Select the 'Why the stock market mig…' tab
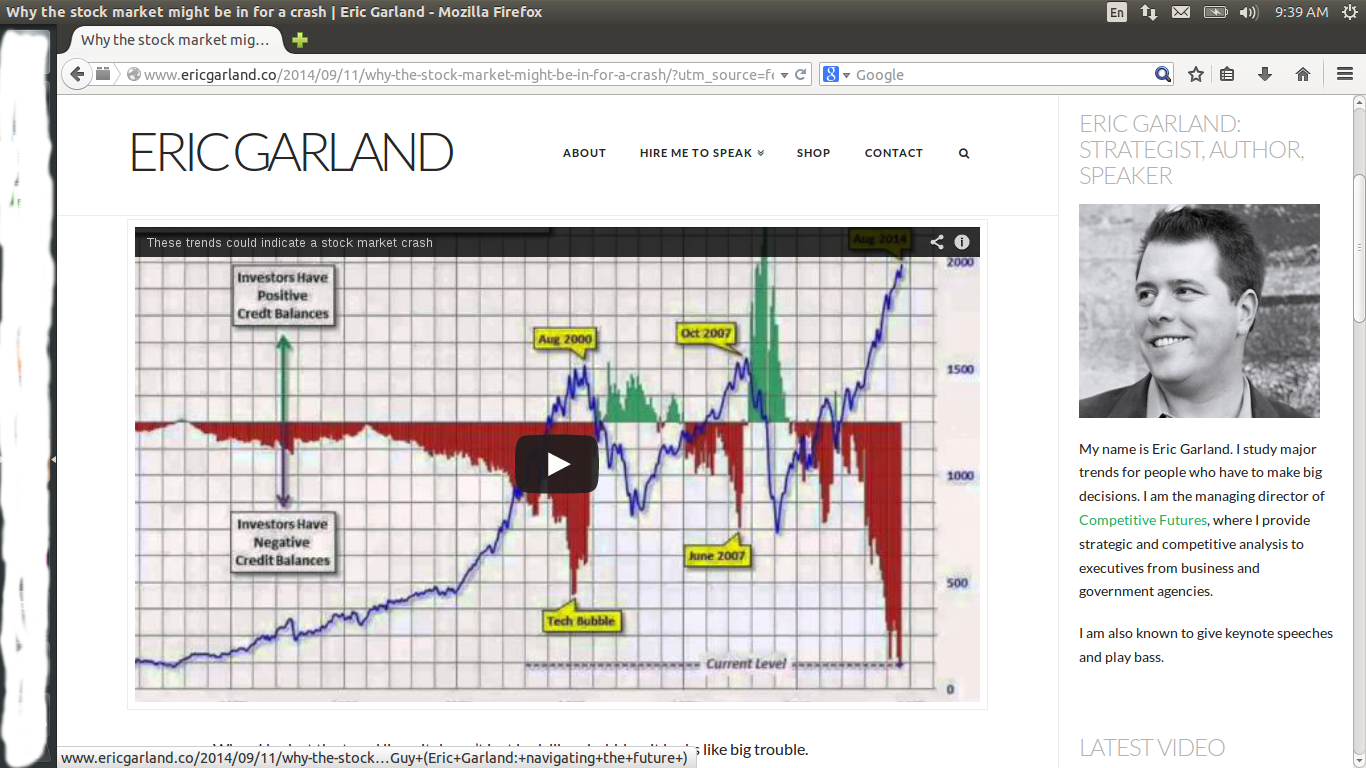This screenshot has height=768, width=1366. pyautogui.click(x=175, y=40)
